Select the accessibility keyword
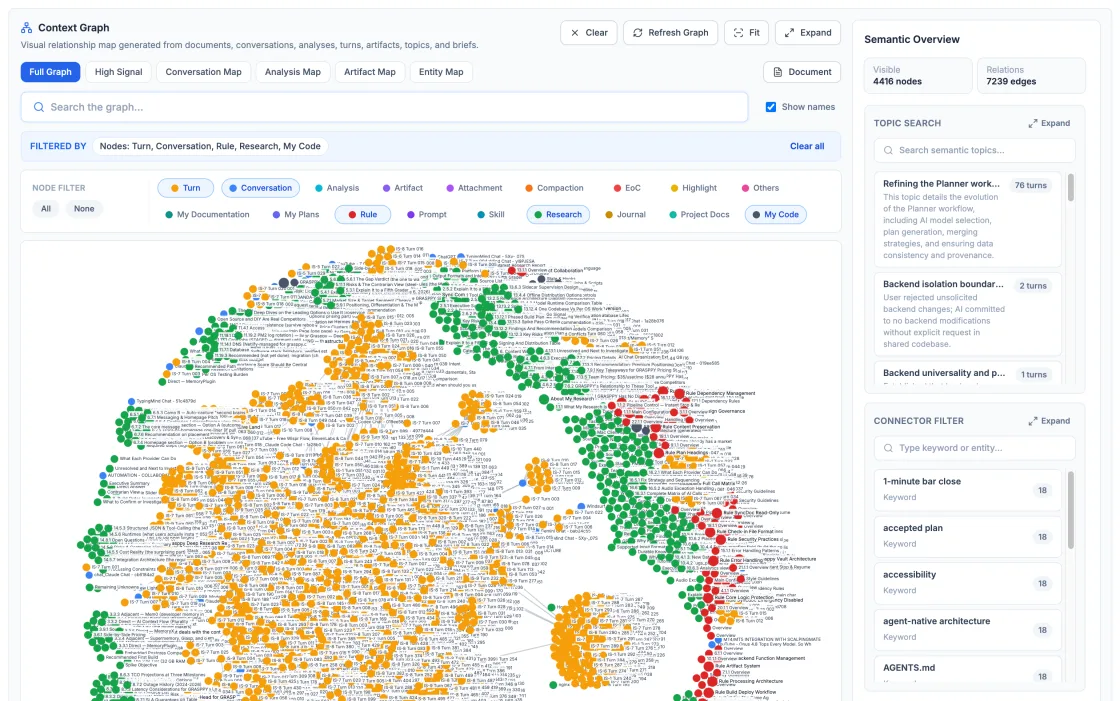1120x701 pixels. click(968, 582)
